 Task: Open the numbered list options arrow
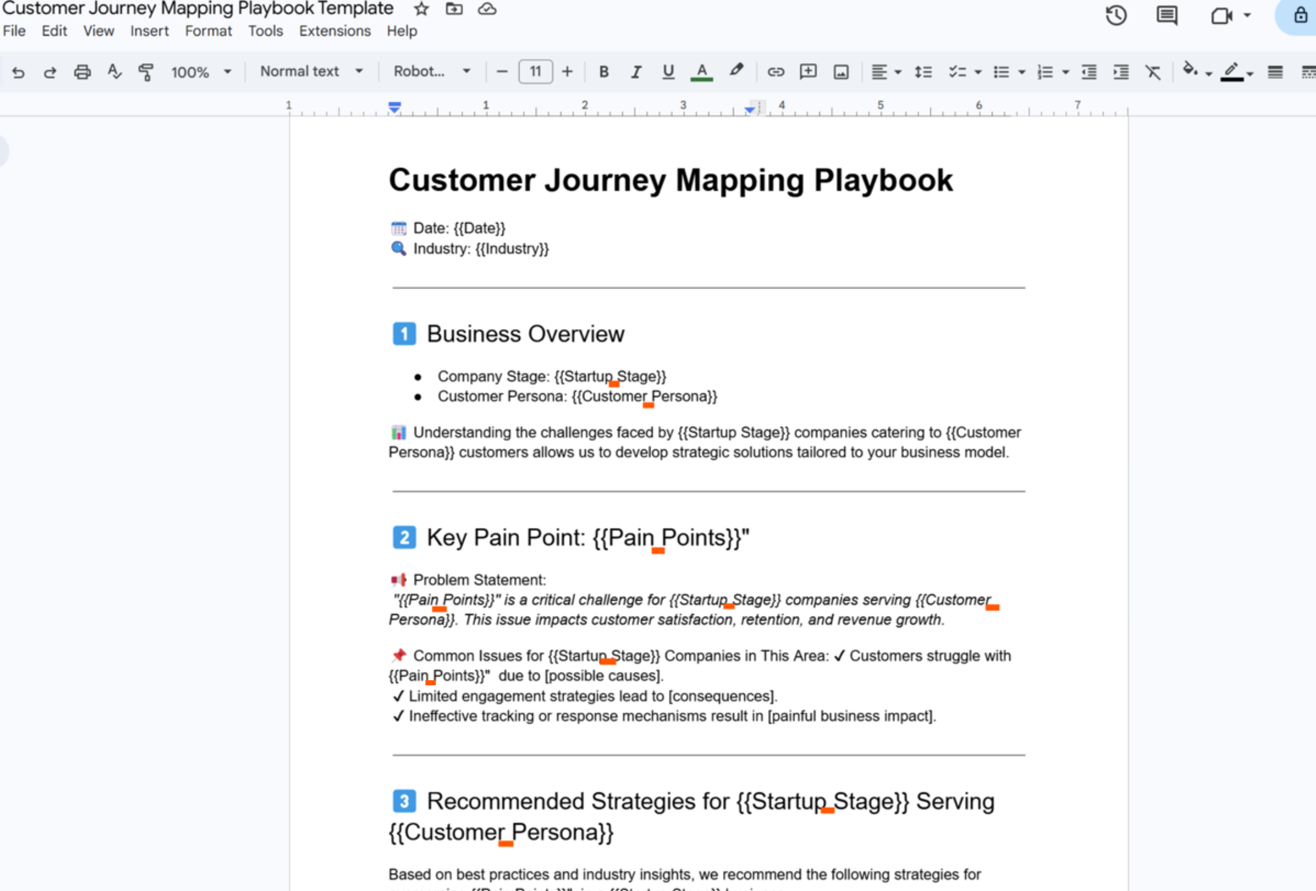point(1065,72)
